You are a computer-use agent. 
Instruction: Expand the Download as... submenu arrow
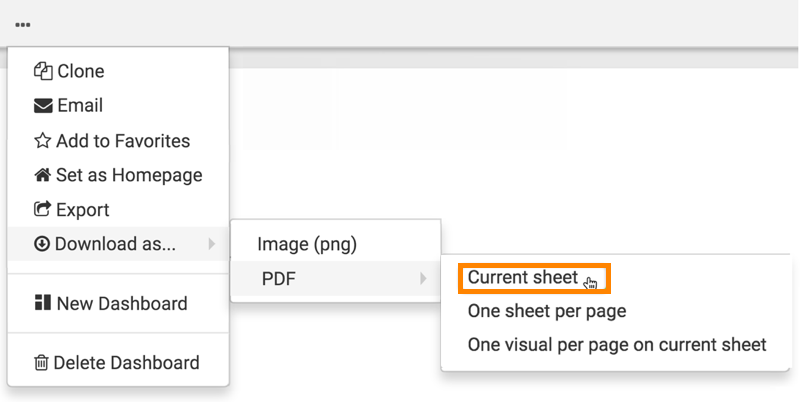coord(211,244)
